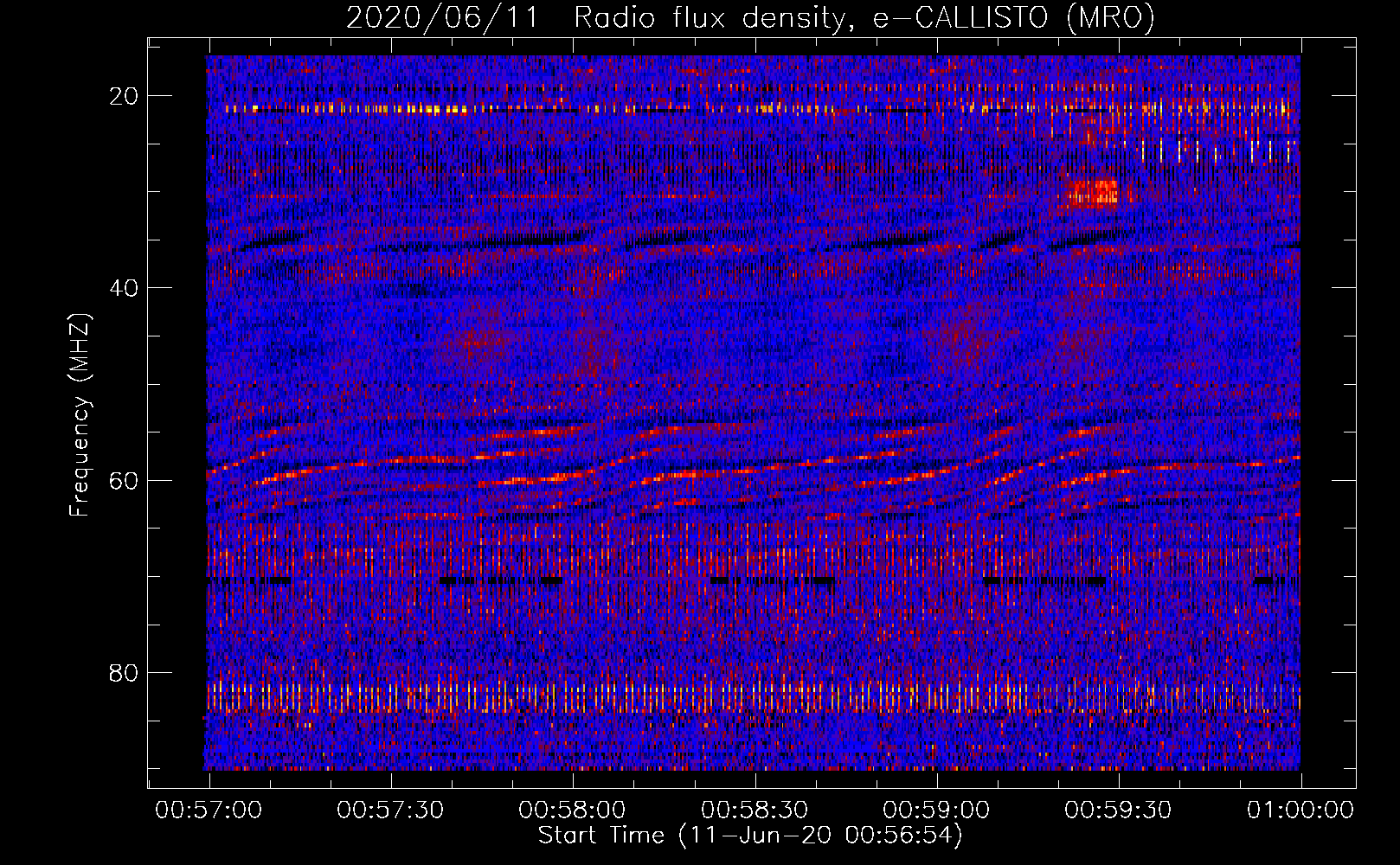The image size is (1400, 865).
Task: Click the frequency tick label '60'
Action: pos(124,480)
